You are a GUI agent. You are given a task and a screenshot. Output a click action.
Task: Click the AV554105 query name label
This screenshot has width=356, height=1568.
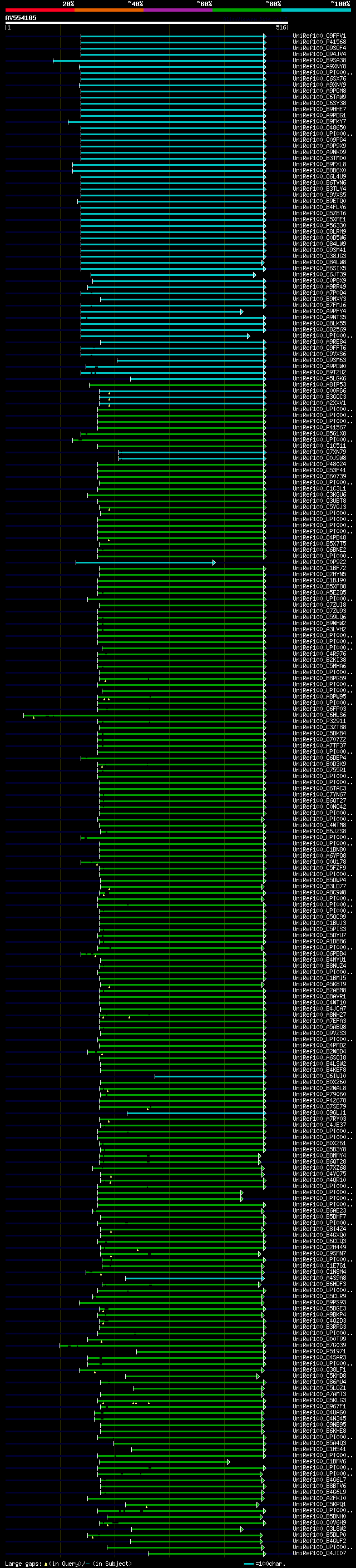coord(21,18)
